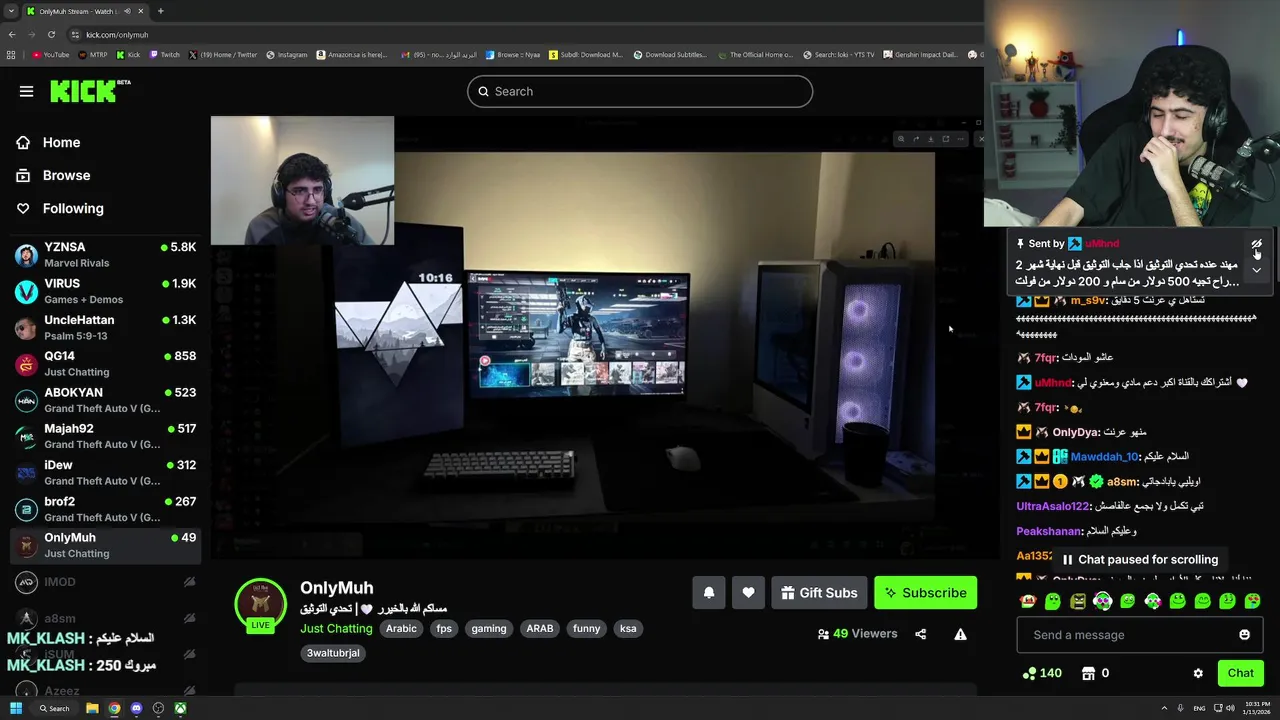1280x720 pixels.
Task: Unpin the pinned chat message icon
Action: click(x=1256, y=244)
